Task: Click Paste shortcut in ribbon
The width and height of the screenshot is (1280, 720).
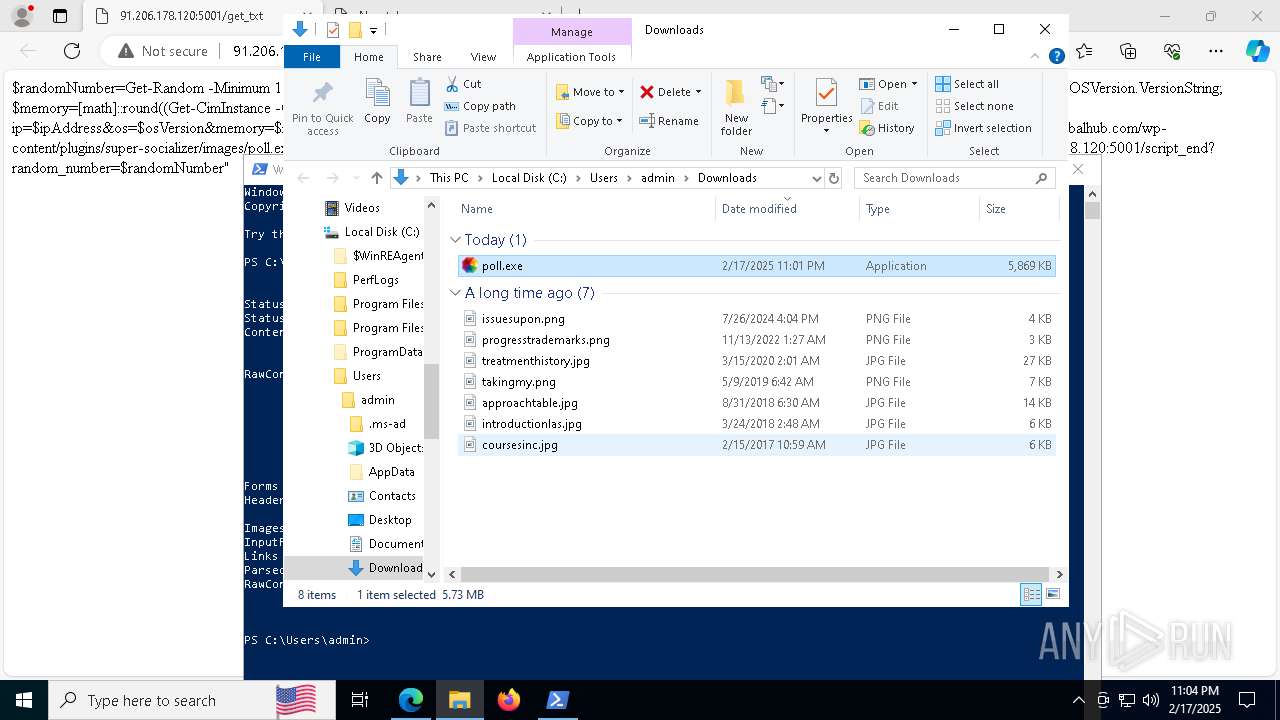Action: (491, 128)
